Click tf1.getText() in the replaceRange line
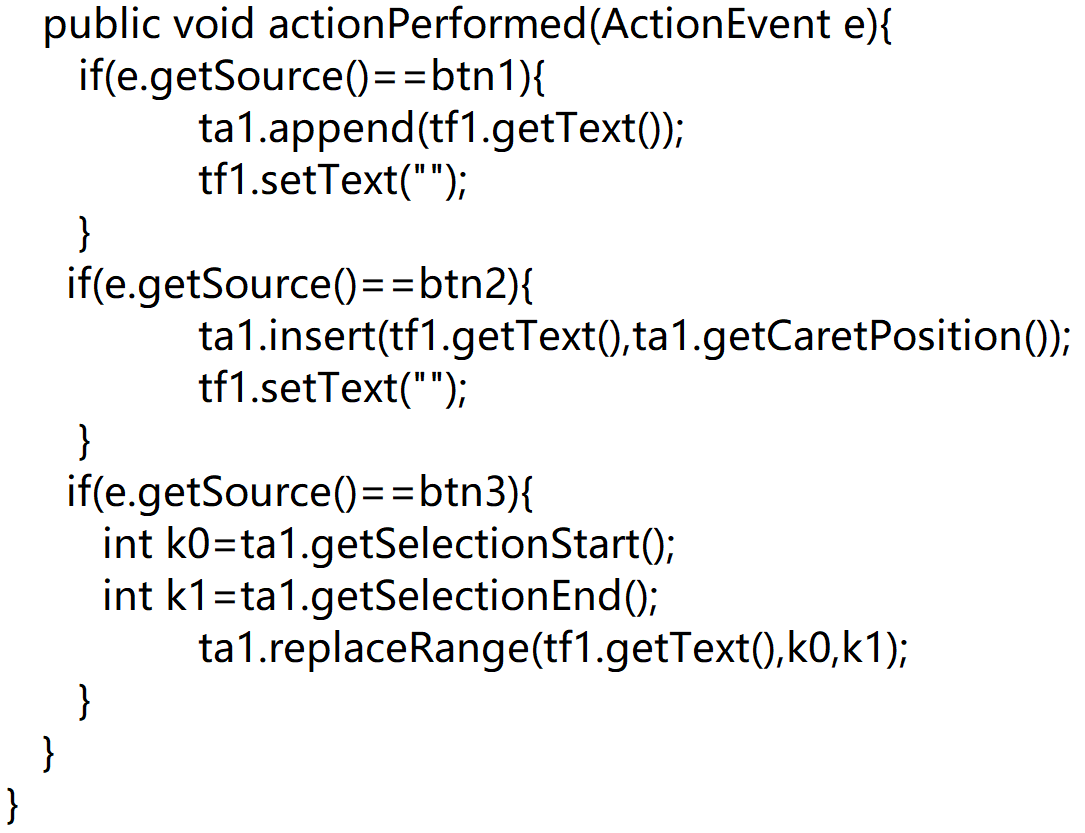 tap(658, 650)
